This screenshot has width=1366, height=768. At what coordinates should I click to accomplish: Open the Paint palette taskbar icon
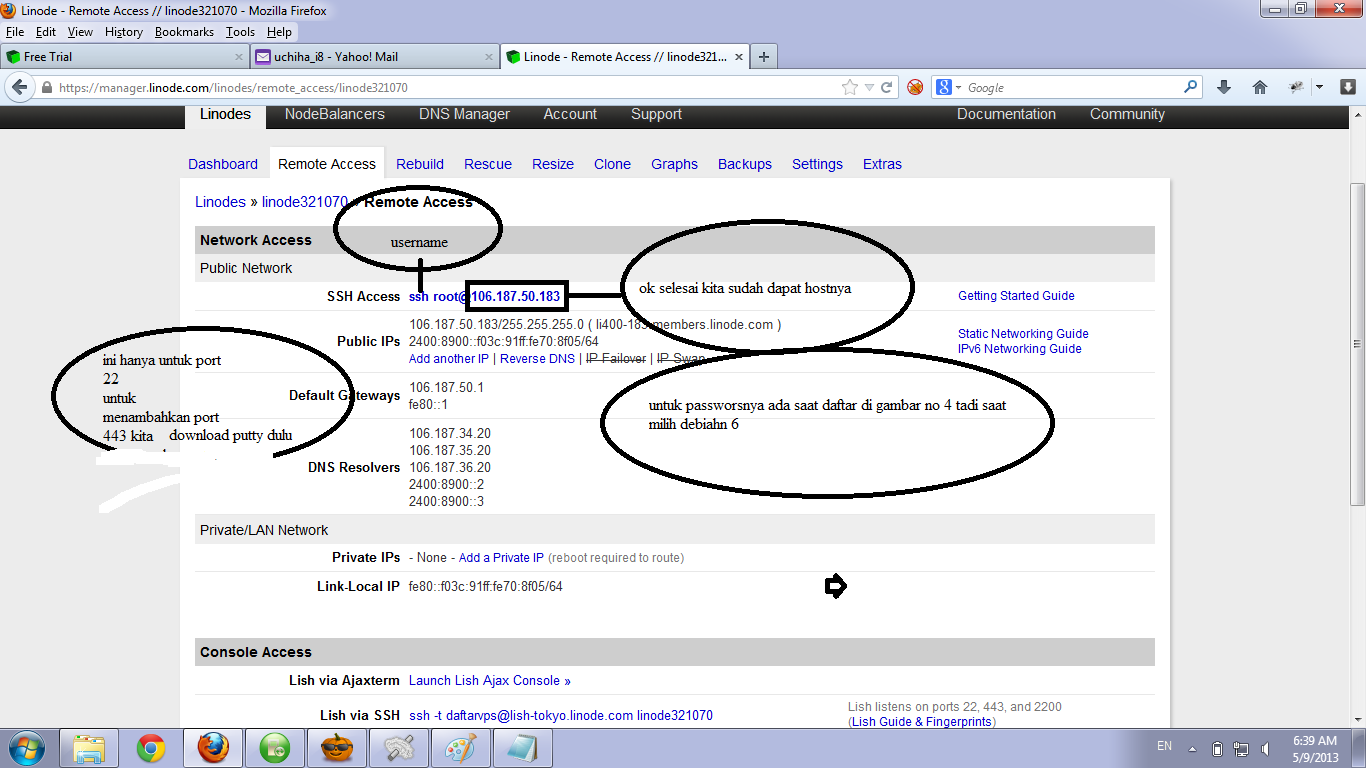click(461, 748)
